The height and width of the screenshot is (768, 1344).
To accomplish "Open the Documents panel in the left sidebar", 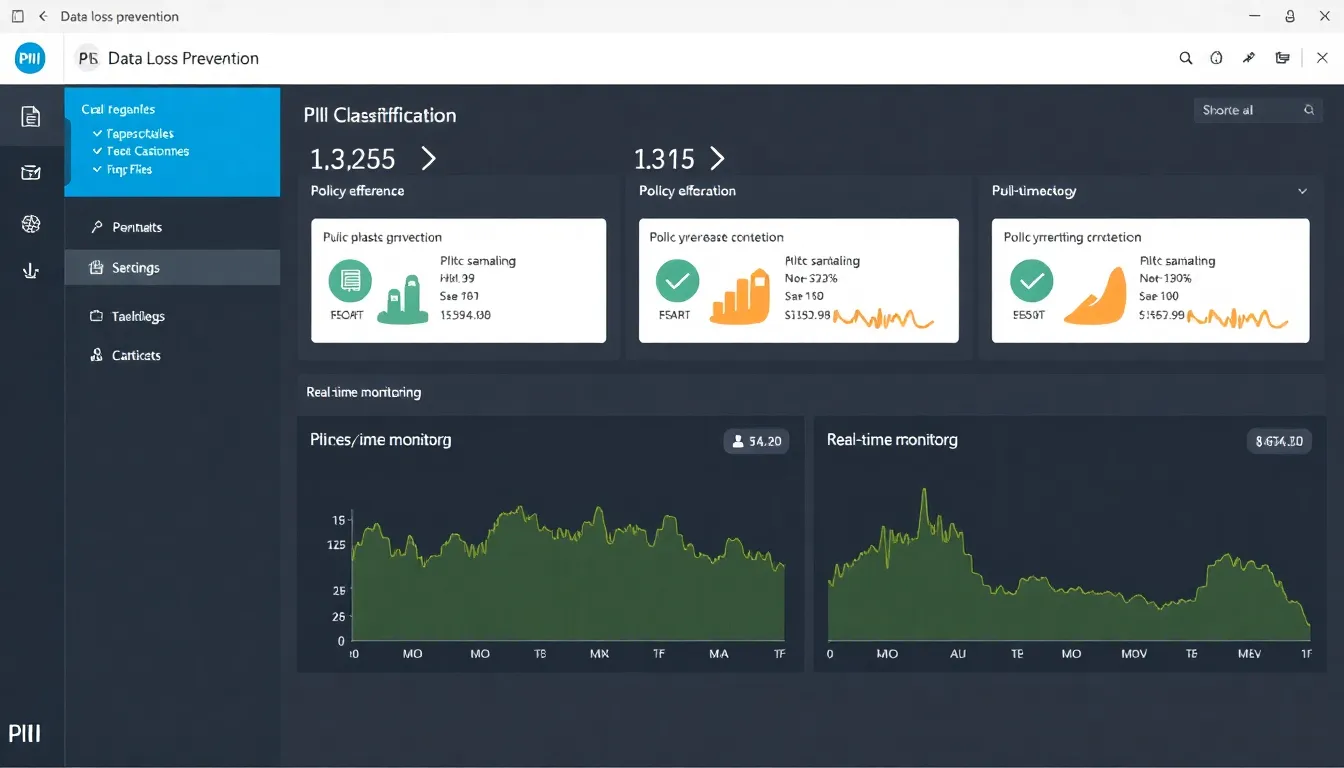I will (30, 116).
